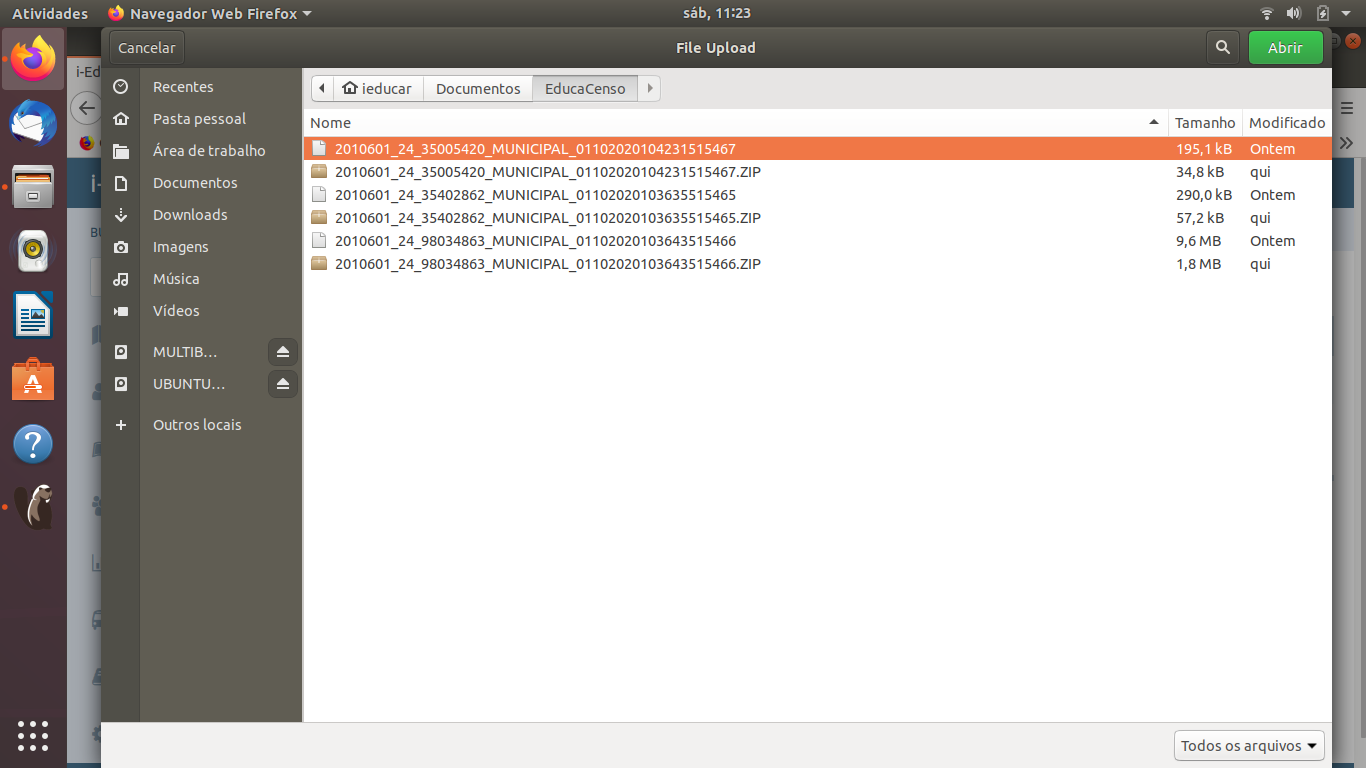Click the battery icon in top bar
1366x768 pixels.
coord(1322,13)
